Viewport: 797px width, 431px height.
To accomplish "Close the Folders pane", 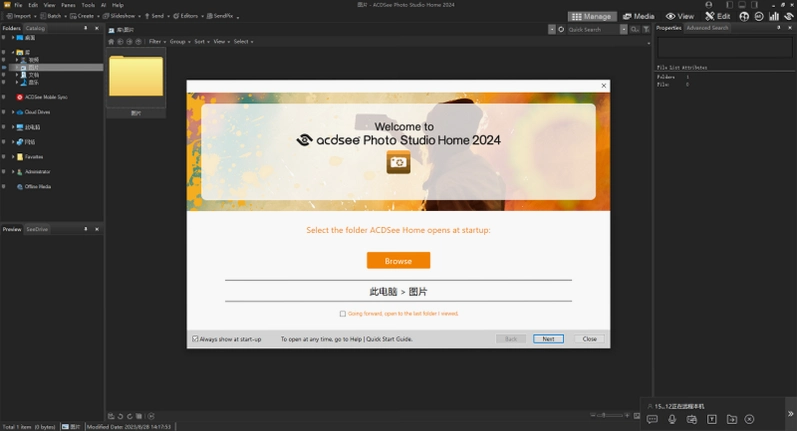I will click(x=97, y=28).
